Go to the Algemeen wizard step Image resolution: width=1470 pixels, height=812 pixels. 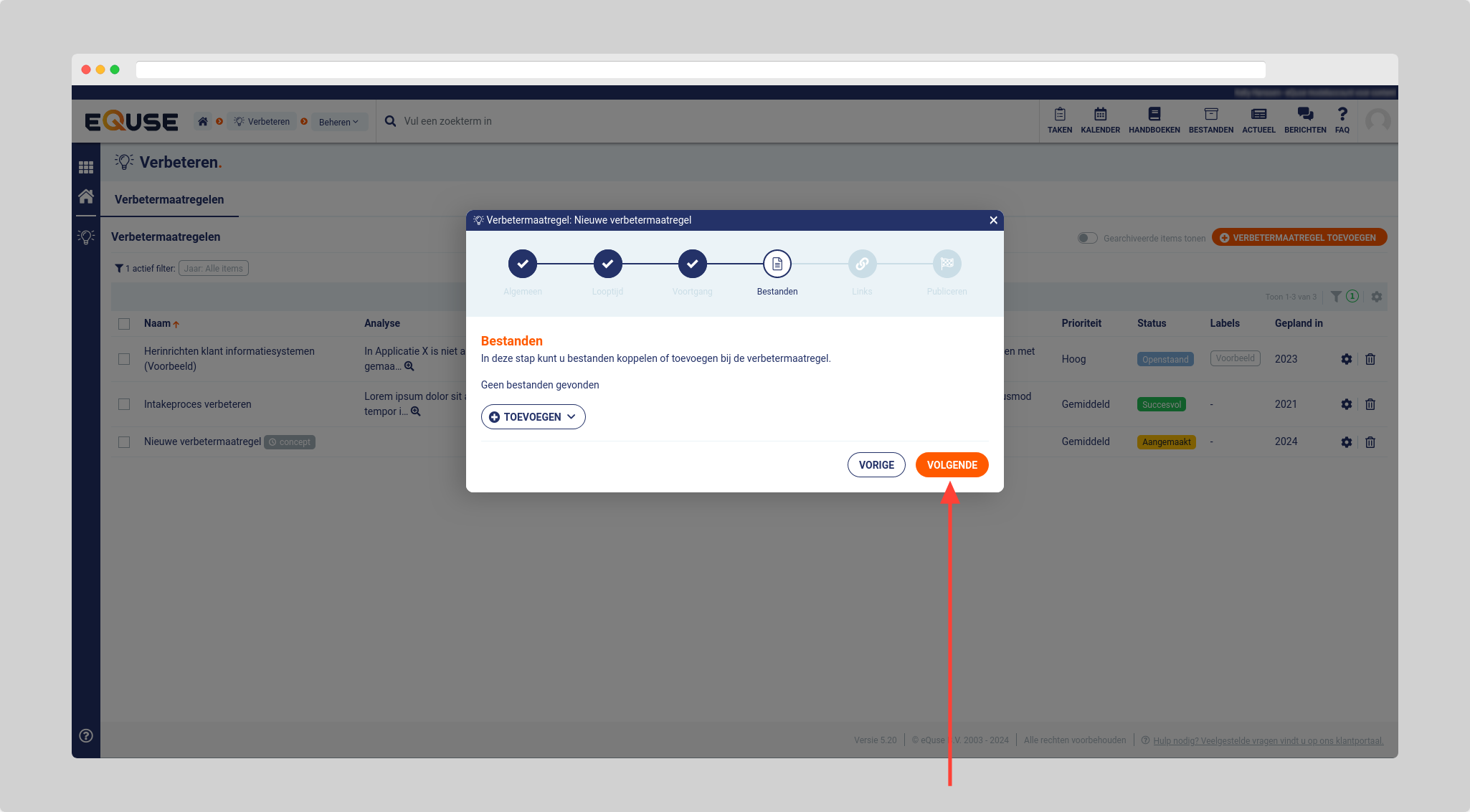[x=523, y=264]
